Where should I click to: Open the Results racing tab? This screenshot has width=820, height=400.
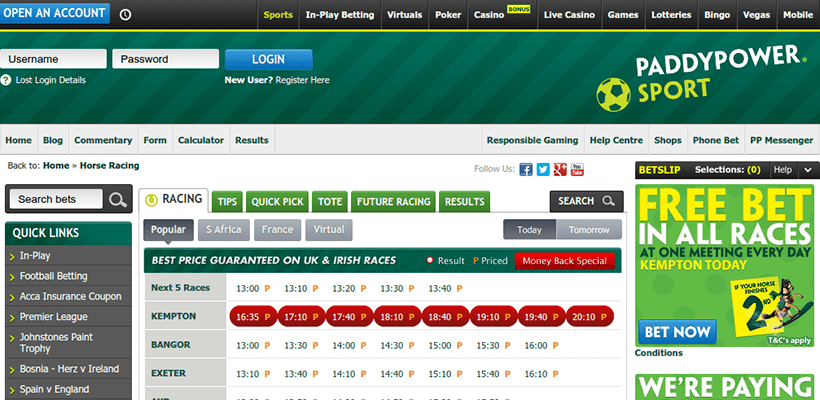pos(464,202)
